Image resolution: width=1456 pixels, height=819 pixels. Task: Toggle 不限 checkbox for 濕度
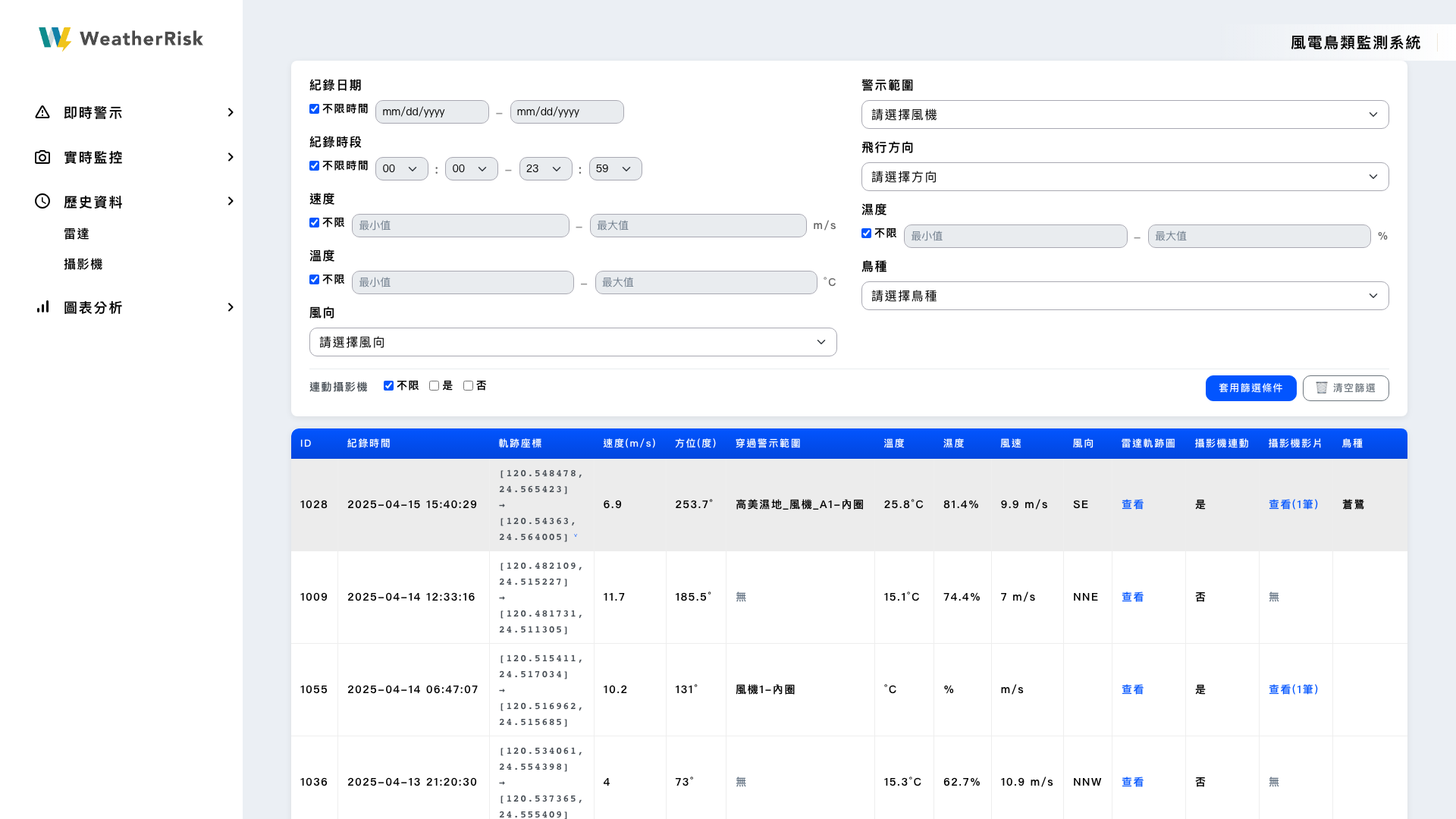[x=866, y=234]
